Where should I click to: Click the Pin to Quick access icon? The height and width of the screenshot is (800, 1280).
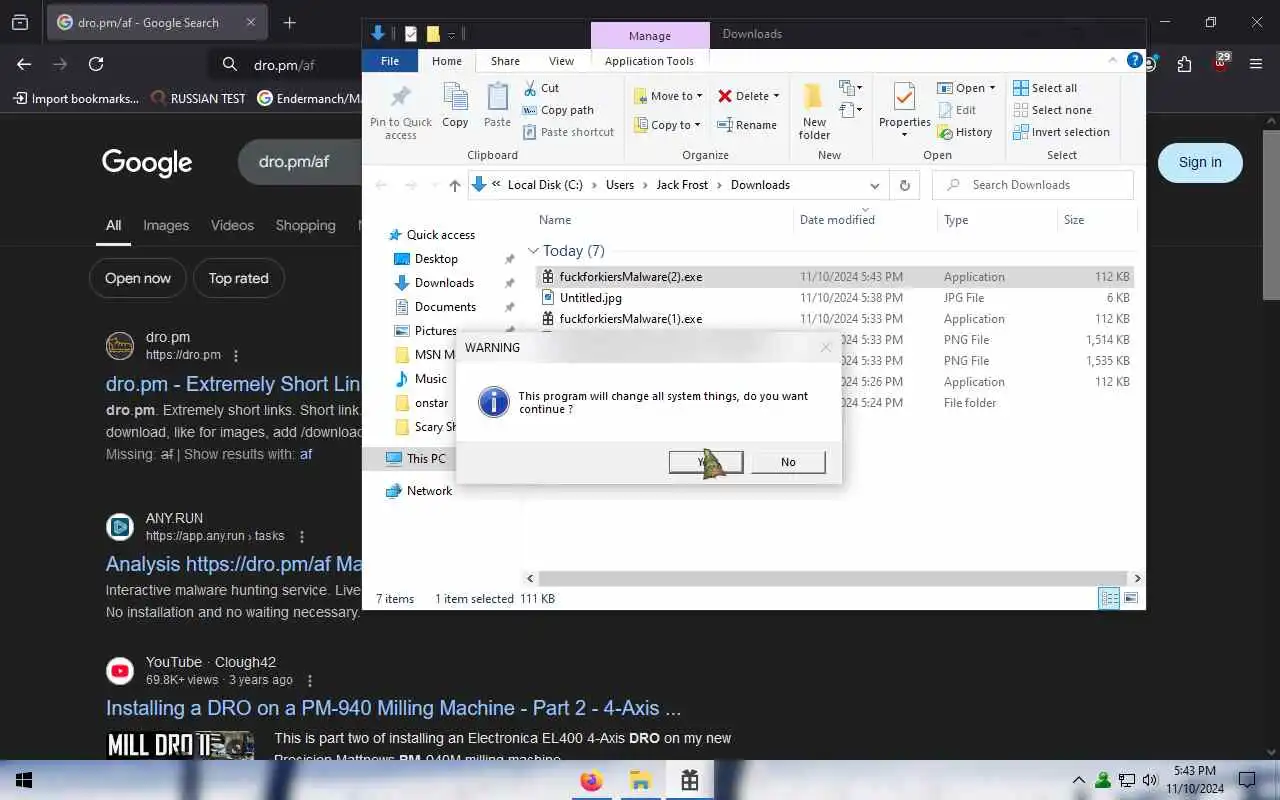401,97
